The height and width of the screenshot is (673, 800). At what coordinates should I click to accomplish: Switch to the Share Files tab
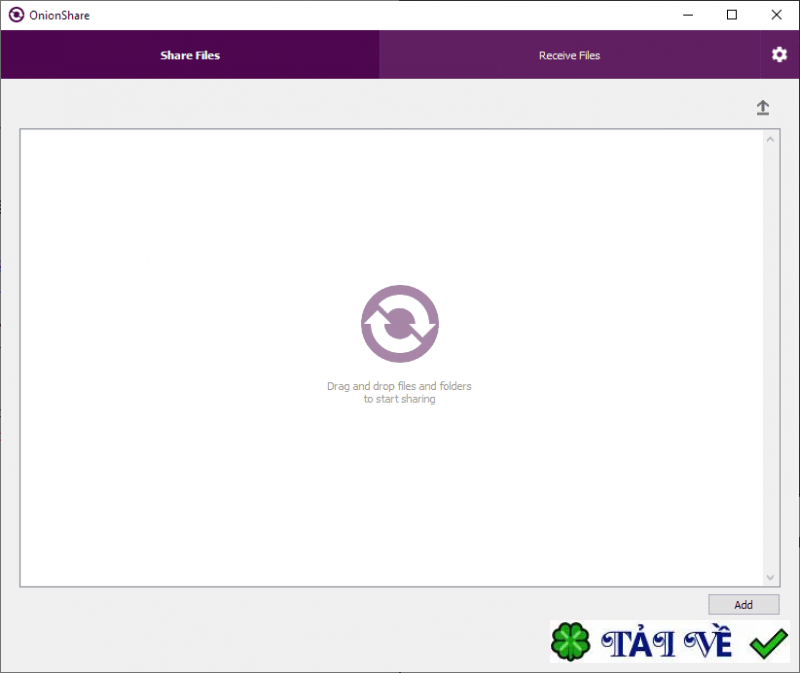click(x=190, y=55)
